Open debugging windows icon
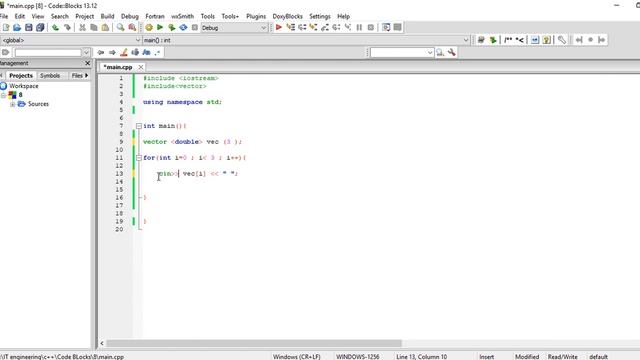This screenshot has width=640, height=360. pos(386,27)
